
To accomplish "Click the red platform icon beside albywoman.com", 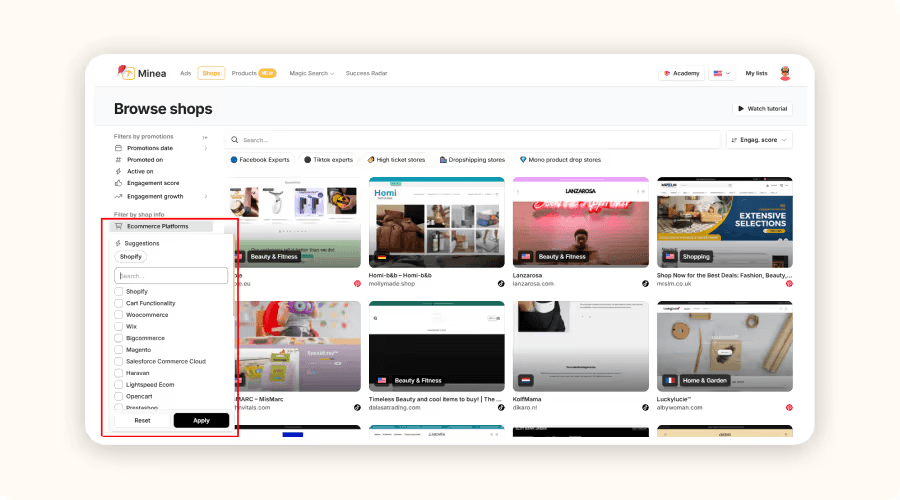I will click(789, 408).
